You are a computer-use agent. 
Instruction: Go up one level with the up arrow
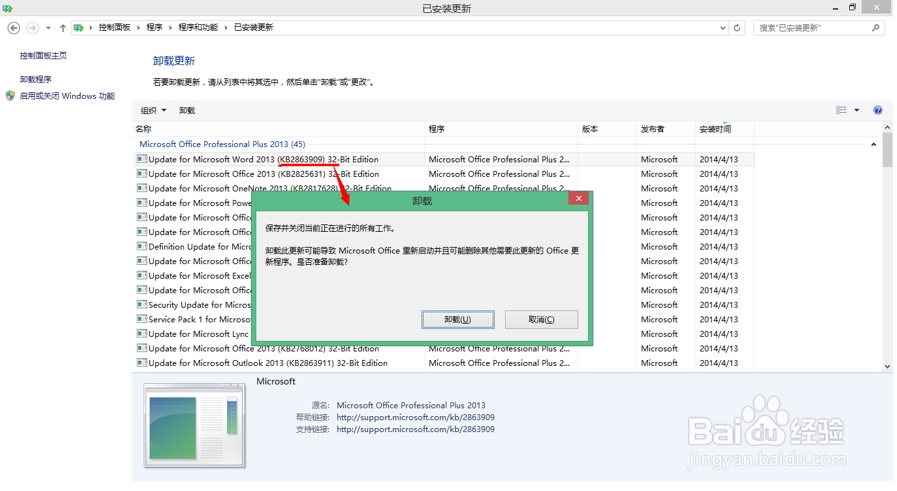pos(62,27)
